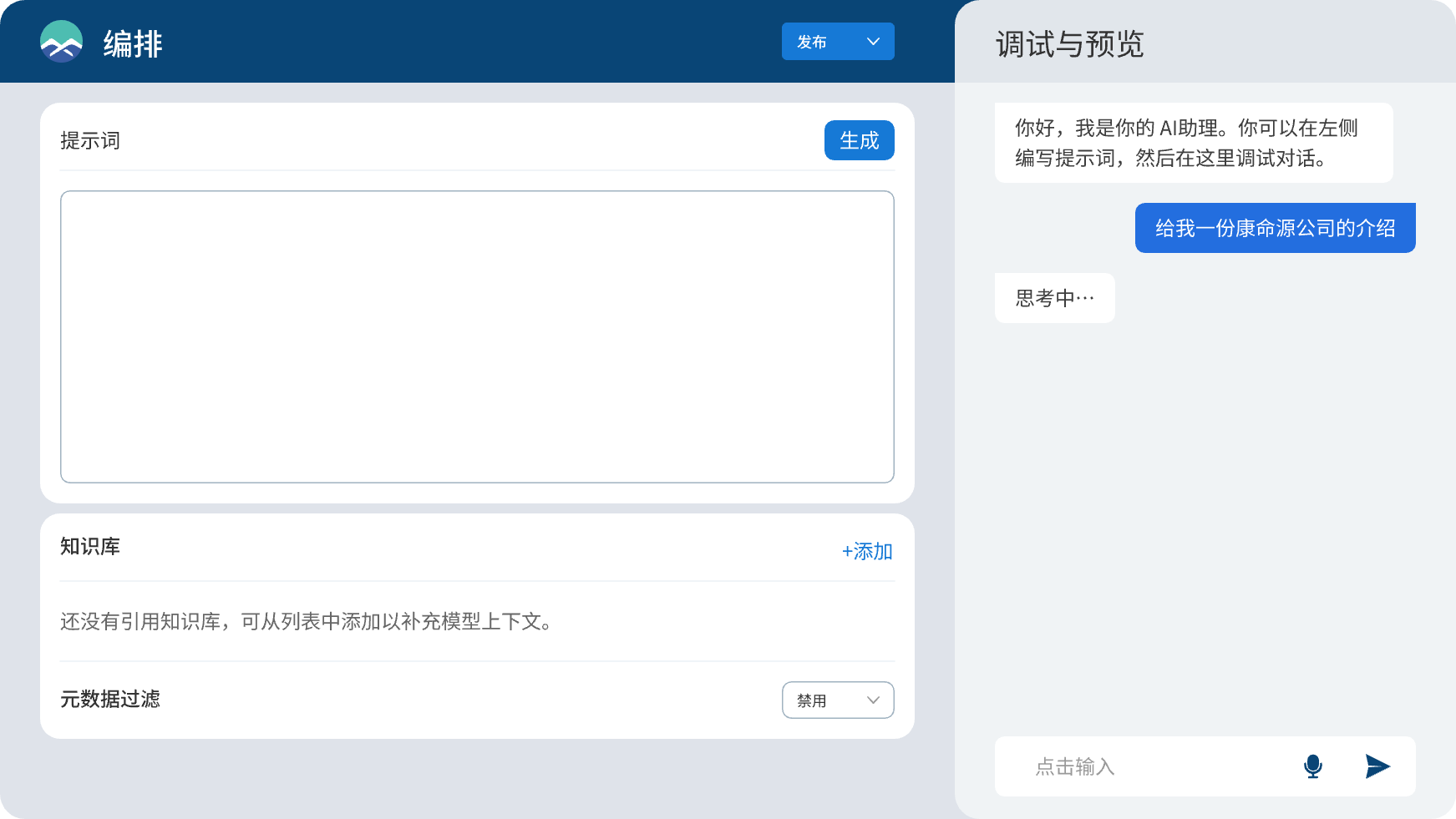Click the 元数据过滤 label
This screenshot has height=819, width=1456.
click(110, 700)
